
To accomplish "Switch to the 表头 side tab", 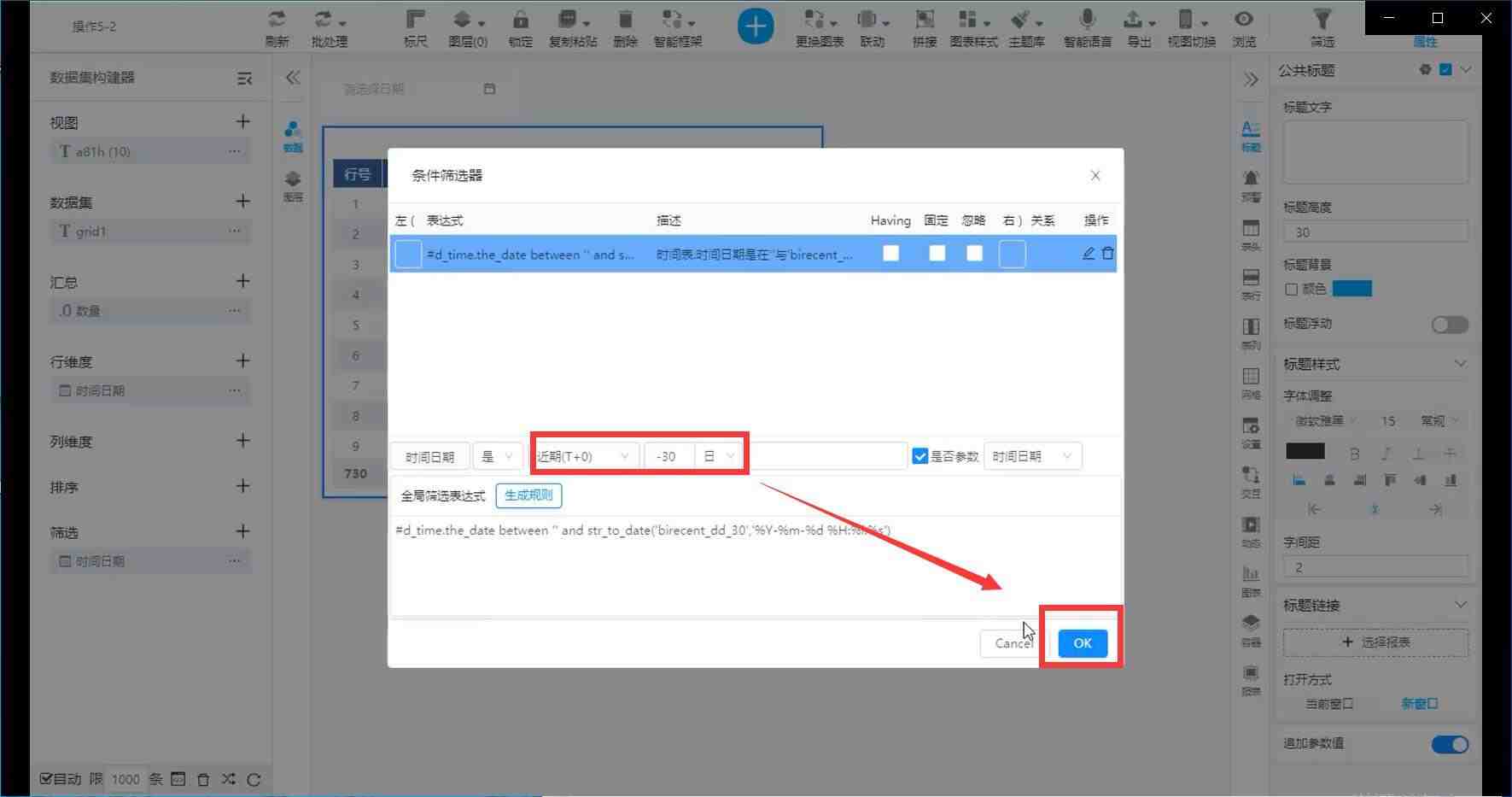I will click(x=1251, y=235).
